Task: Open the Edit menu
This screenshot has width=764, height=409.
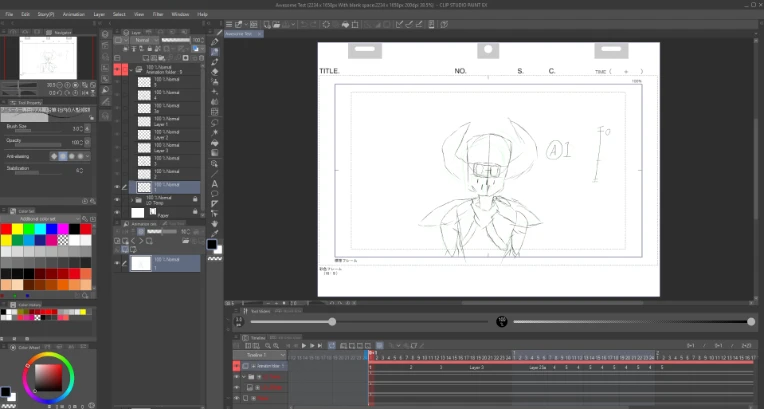Action: [x=25, y=14]
